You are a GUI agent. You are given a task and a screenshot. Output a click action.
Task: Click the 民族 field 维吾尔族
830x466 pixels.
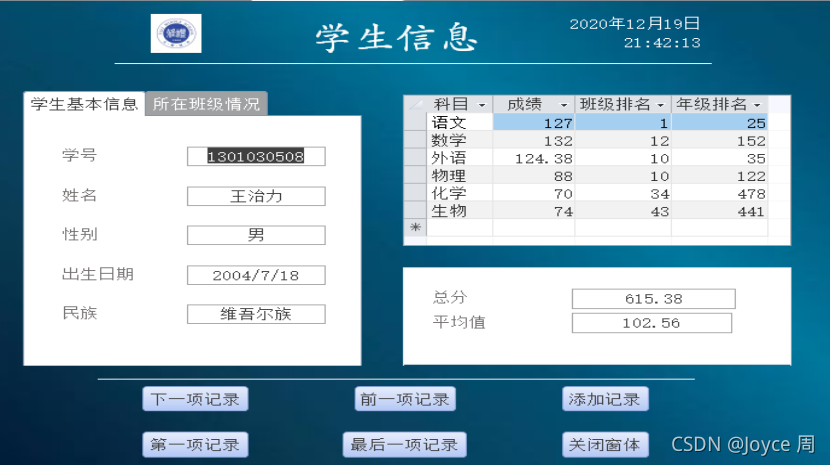pos(256,314)
